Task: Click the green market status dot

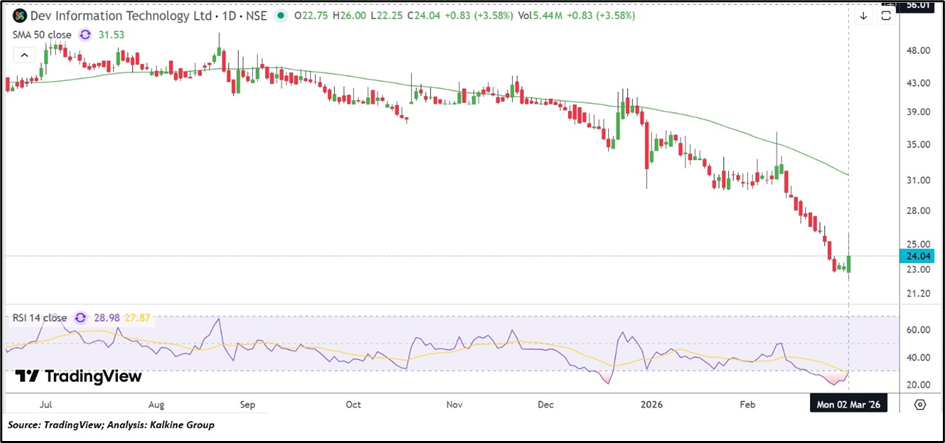Action: point(279,16)
